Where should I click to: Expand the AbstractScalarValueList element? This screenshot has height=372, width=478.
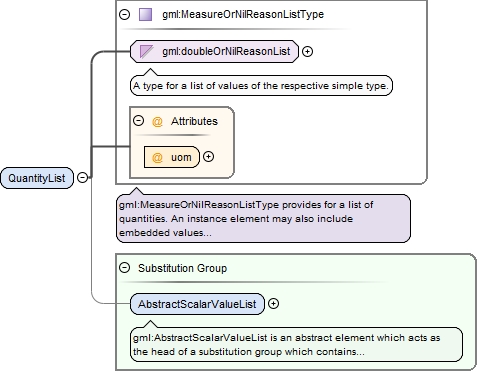(x=273, y=303)
